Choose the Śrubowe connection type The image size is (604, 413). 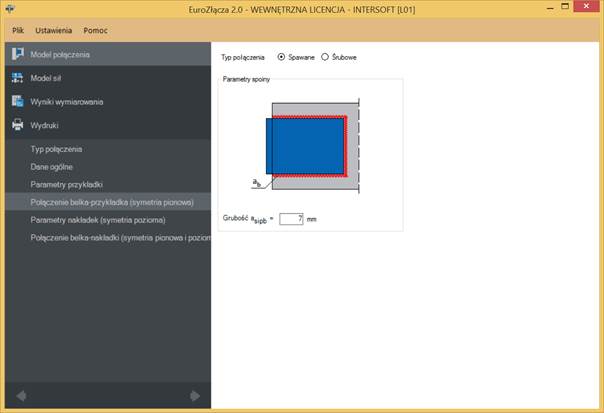pyautogui.click(x=339, y=57)
